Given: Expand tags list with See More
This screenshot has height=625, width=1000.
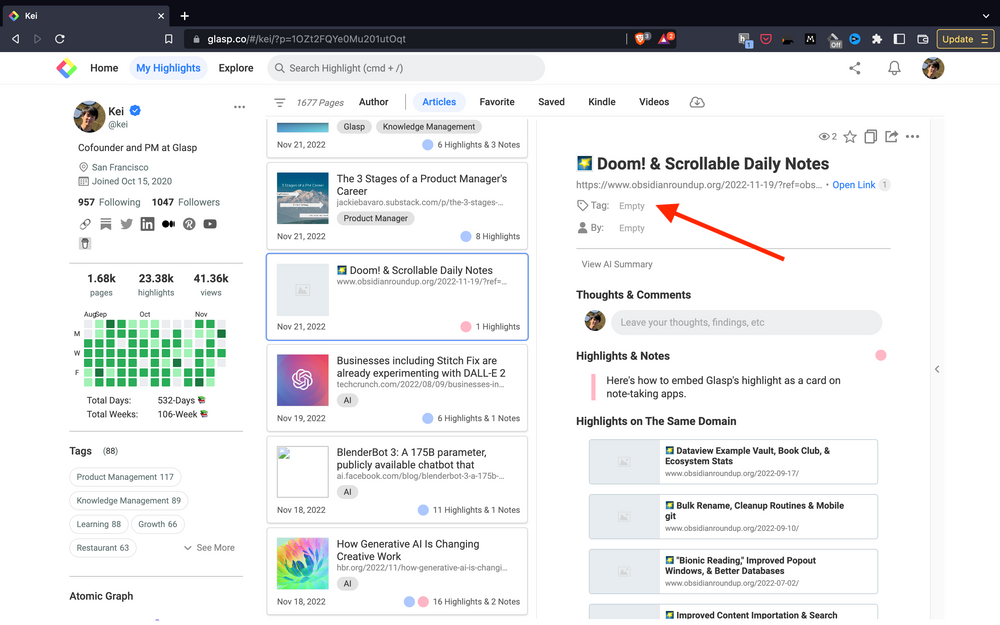Looking at the screenshot, I should [209, 548].
